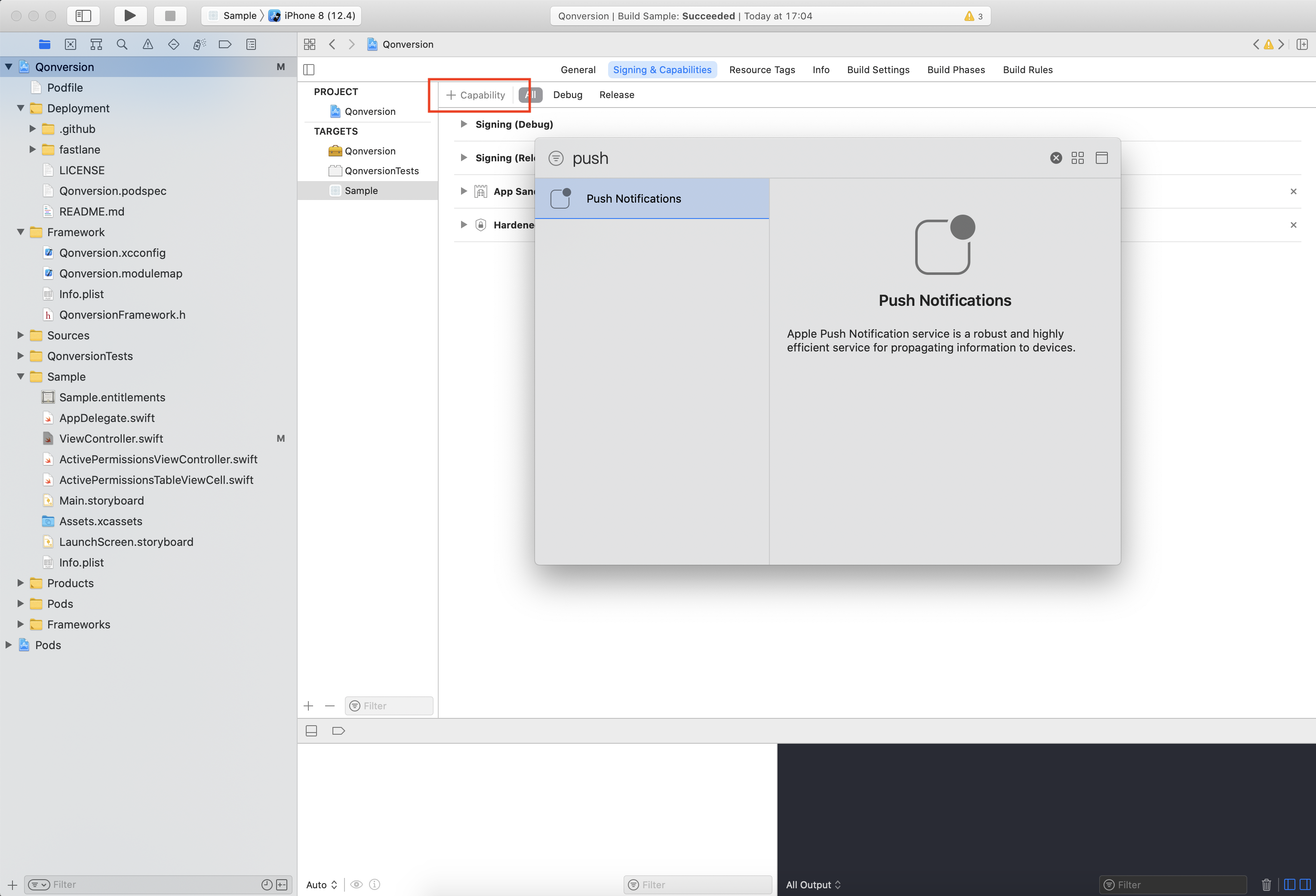Toggle the Debug configuration
The width and height of the screenshot is (1316, 896).
click(567, 94)
